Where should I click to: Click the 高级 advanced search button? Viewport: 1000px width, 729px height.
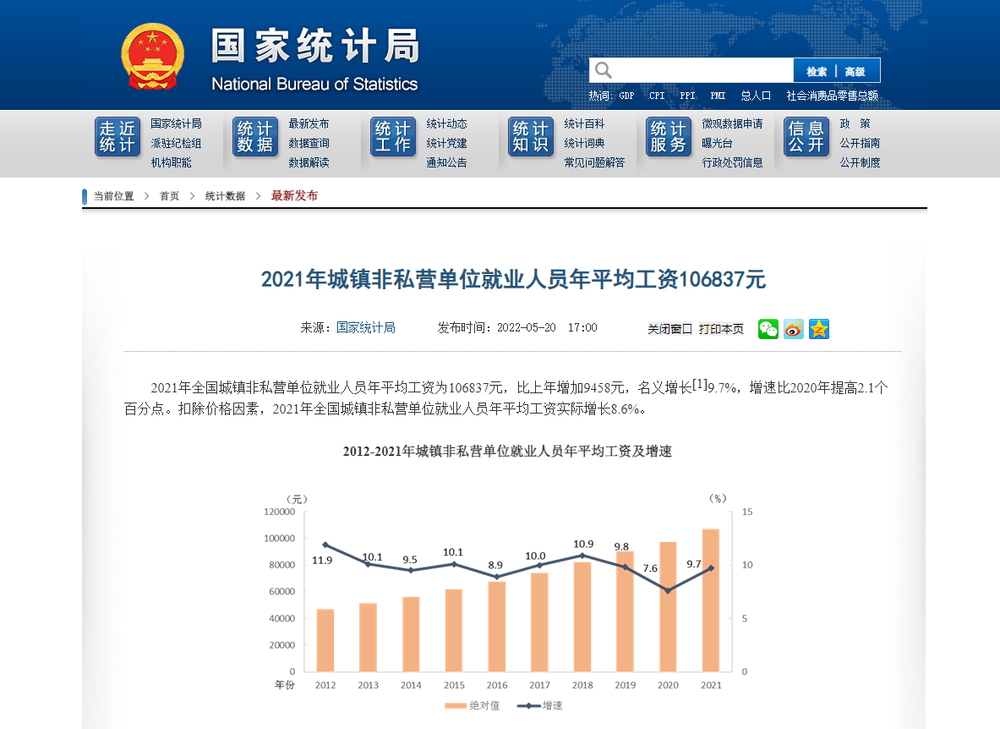point(857,70)
